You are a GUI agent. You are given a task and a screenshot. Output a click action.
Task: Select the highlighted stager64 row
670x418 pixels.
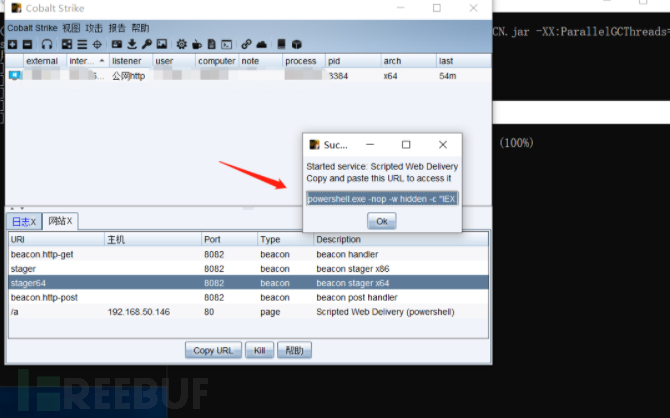248,283
